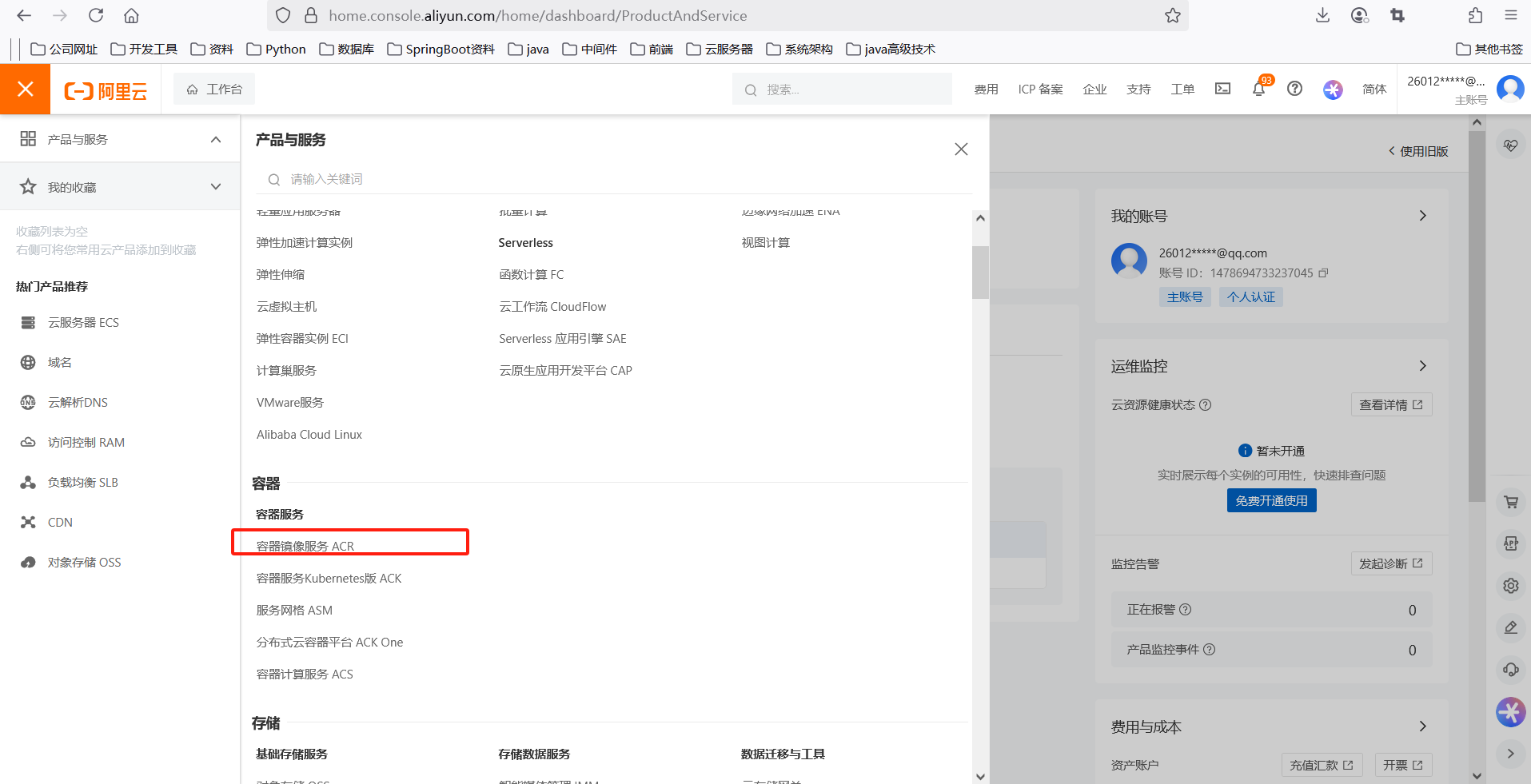Image resolution: width=1531 pixels, height=784 pixels.
Task: Close the orange navigation menu X
Action: click(25, 89)
